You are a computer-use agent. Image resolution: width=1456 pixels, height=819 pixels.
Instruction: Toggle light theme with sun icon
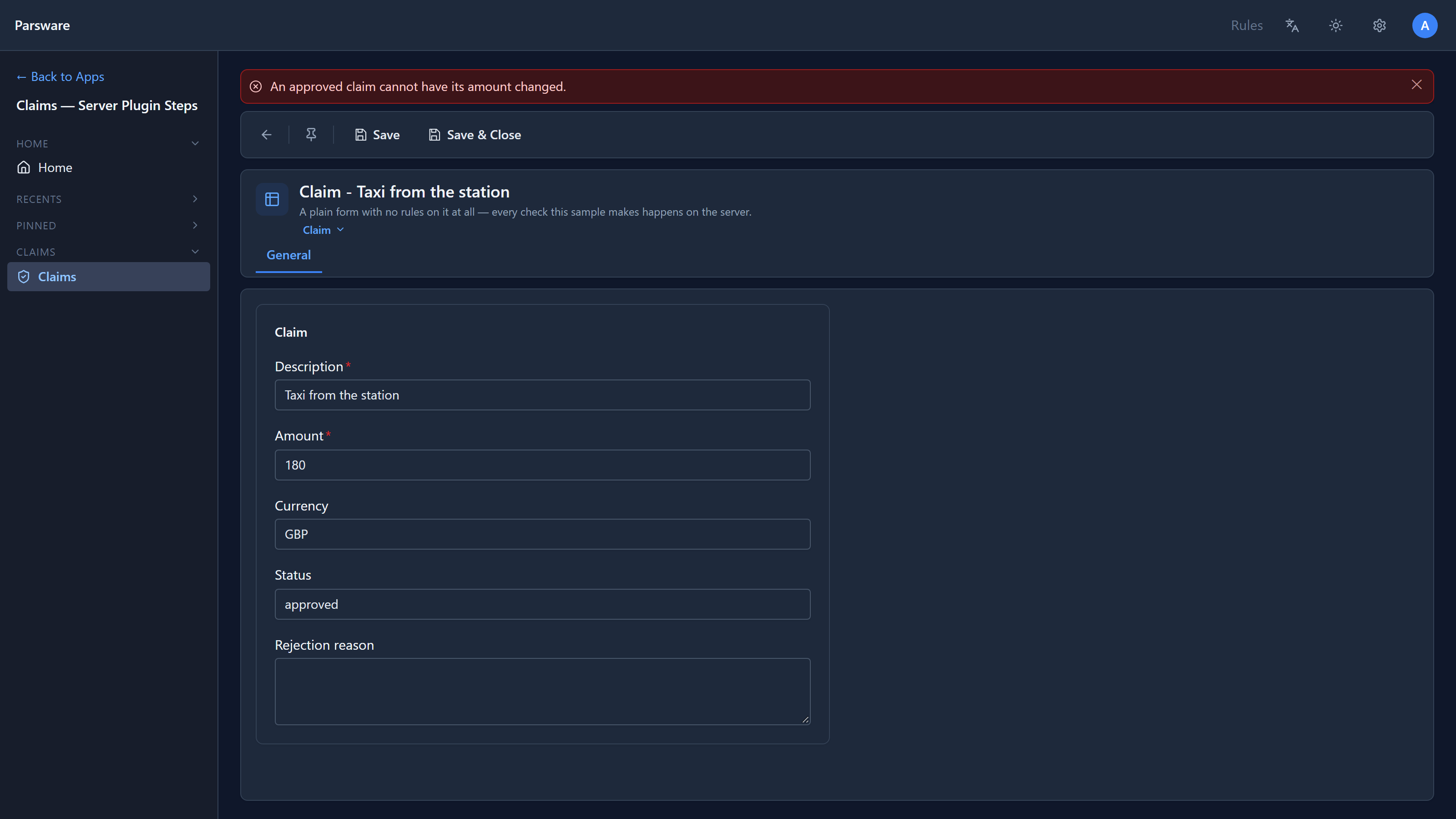(1335, 25)
